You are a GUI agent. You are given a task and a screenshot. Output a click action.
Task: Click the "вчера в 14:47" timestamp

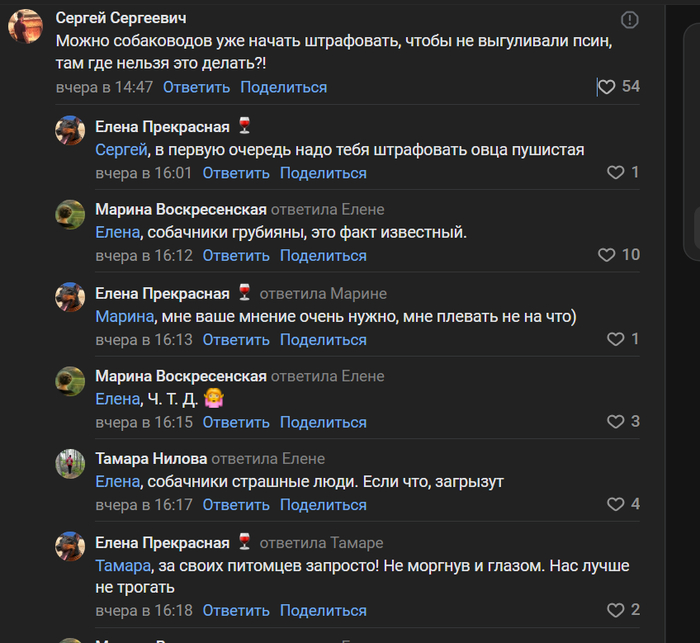coord(104,87)
